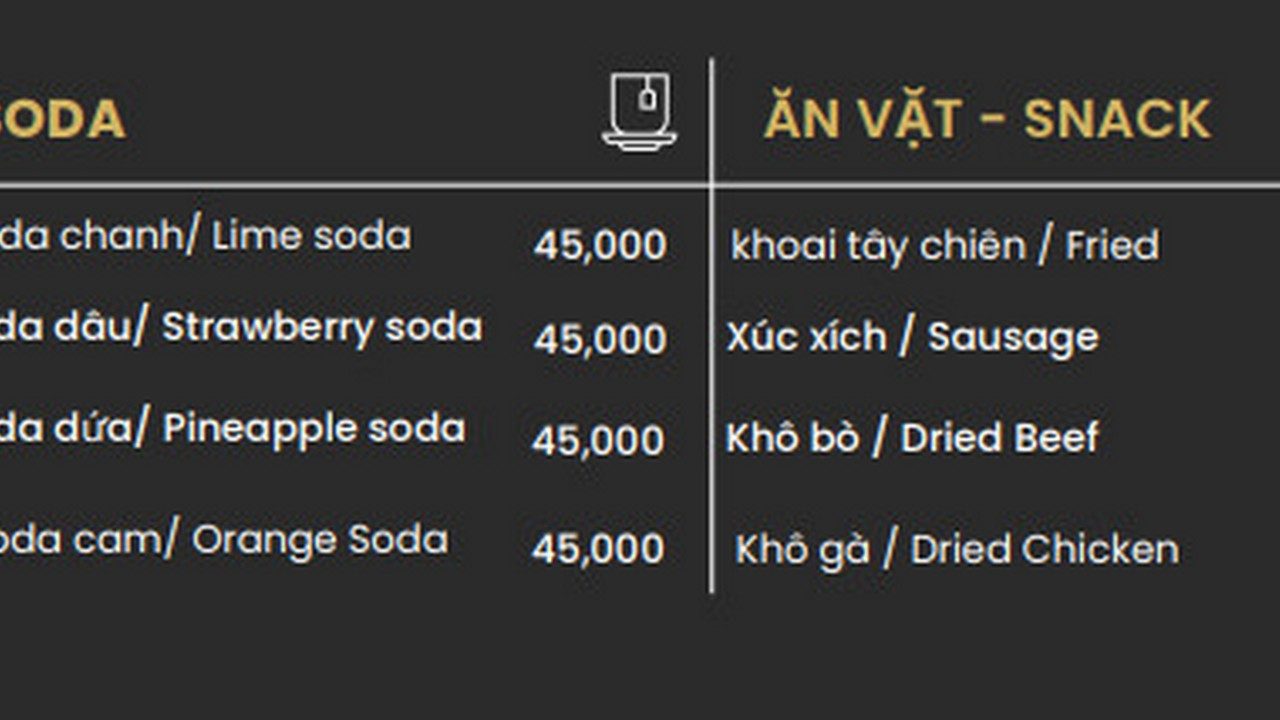1280x720 pixels.
Task: Select the Lime soda menu item
Action: click(205, 237)
